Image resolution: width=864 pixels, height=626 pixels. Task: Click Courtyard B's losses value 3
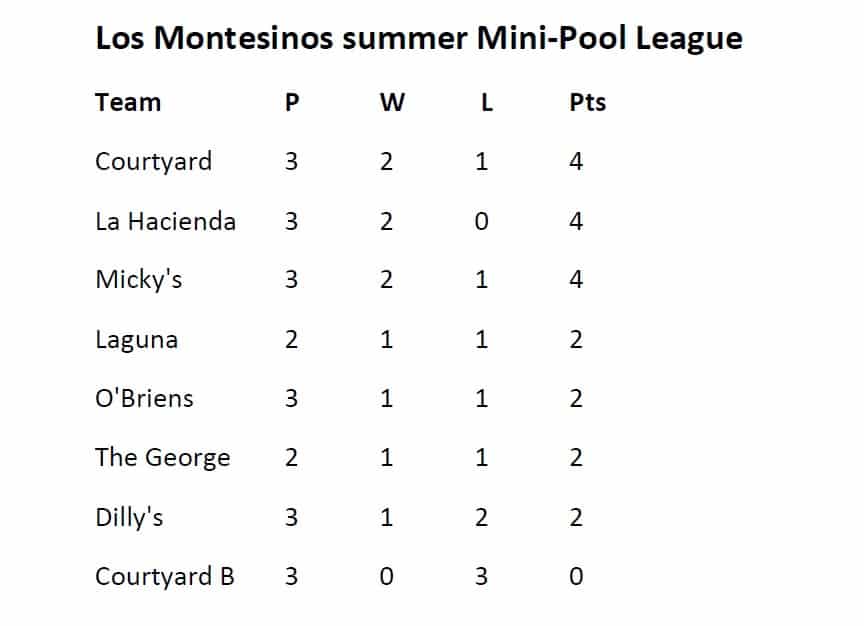click(x=482, y=576)
